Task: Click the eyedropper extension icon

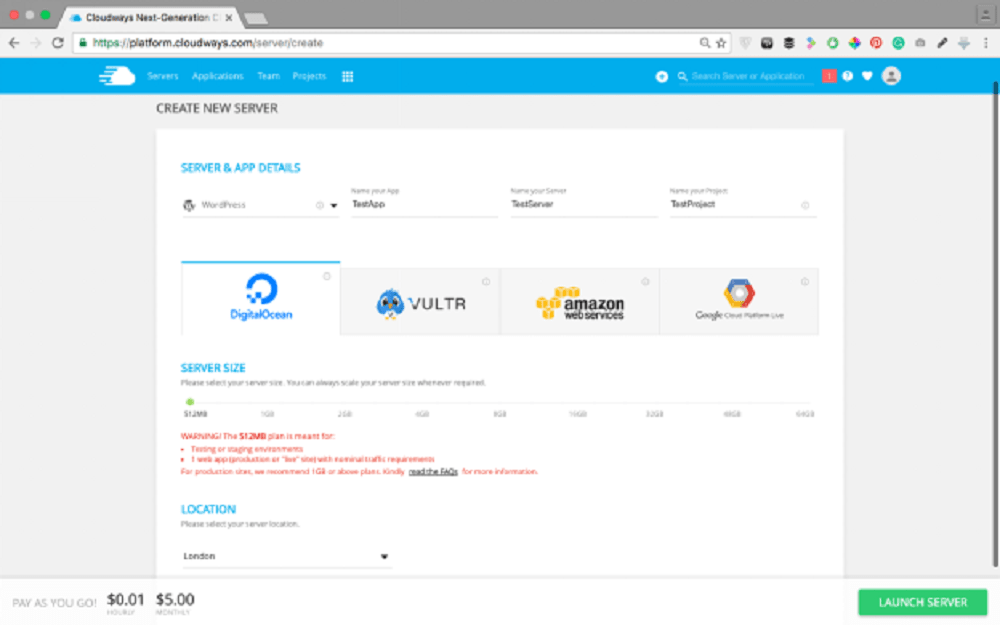Action: (x=942, y=43)
